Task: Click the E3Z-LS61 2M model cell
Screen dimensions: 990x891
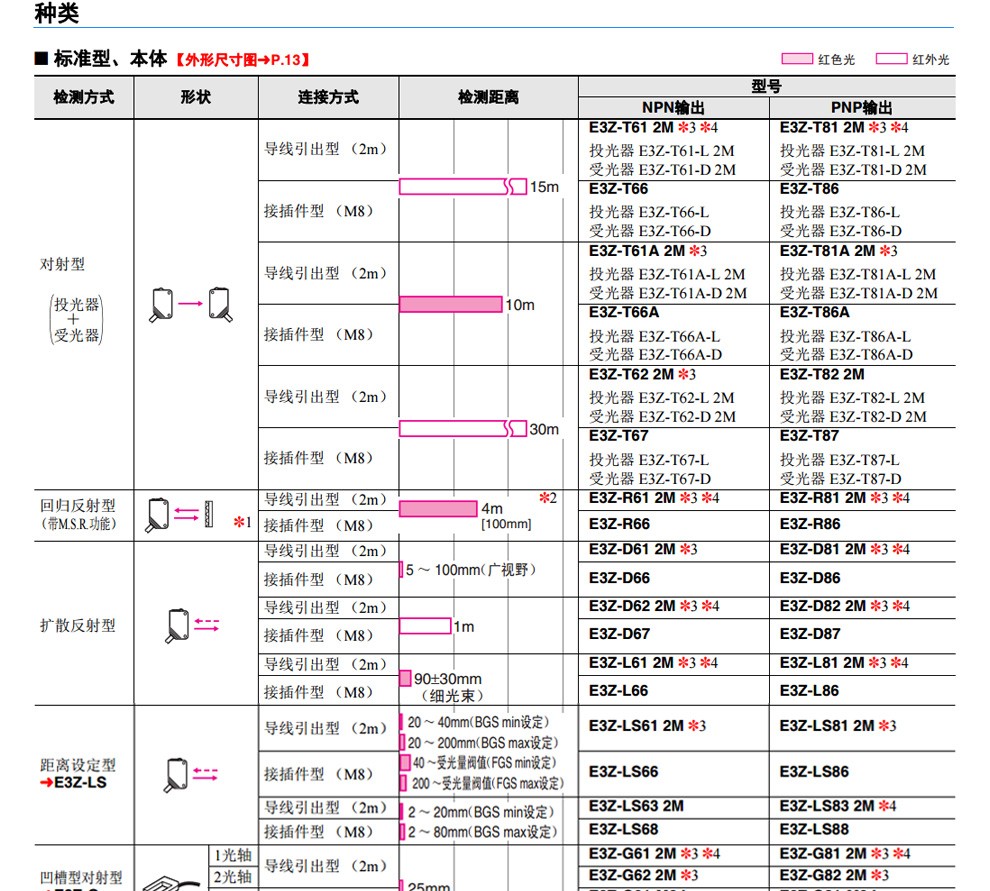Action: 674,727
